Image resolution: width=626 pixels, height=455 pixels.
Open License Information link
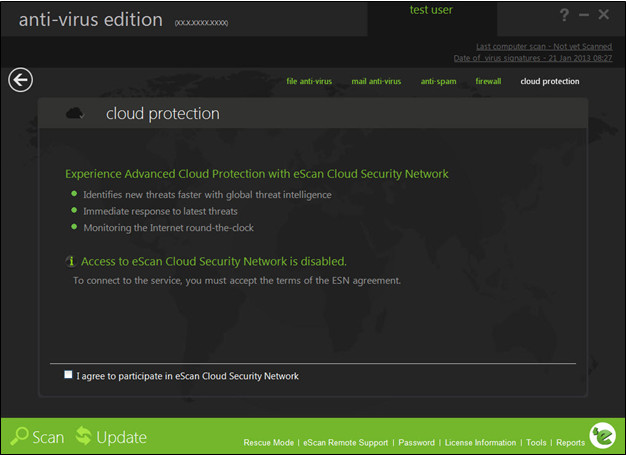tap(480, 443)
